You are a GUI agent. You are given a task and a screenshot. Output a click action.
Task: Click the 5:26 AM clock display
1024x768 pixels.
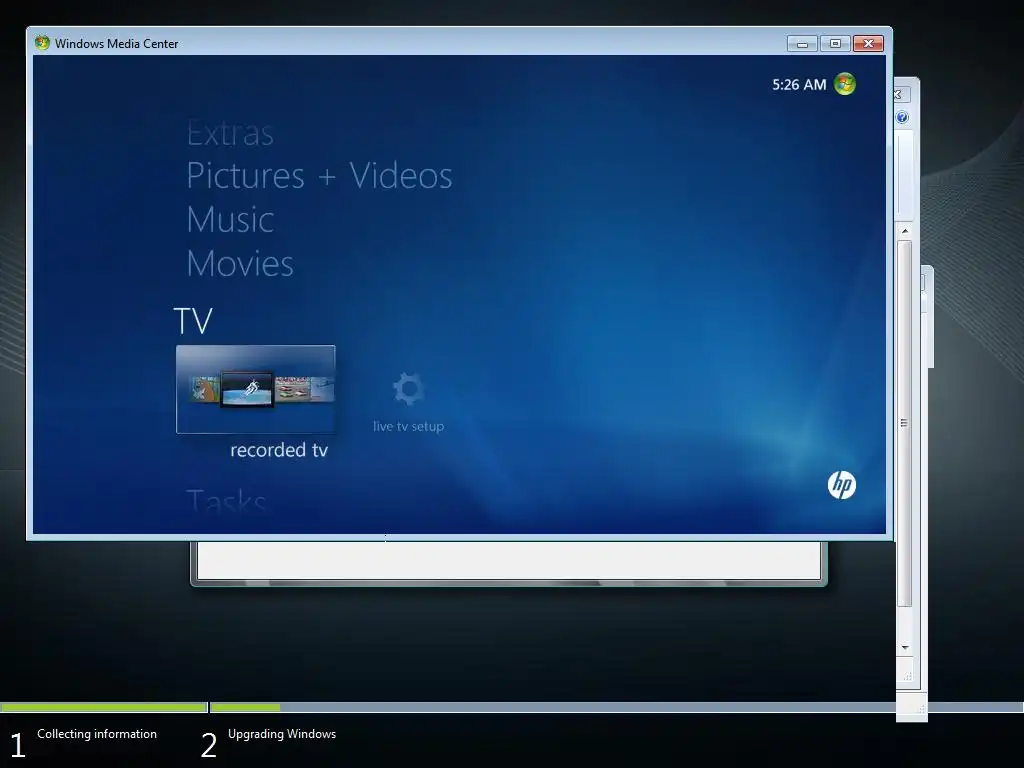click(x=799, y=85)
